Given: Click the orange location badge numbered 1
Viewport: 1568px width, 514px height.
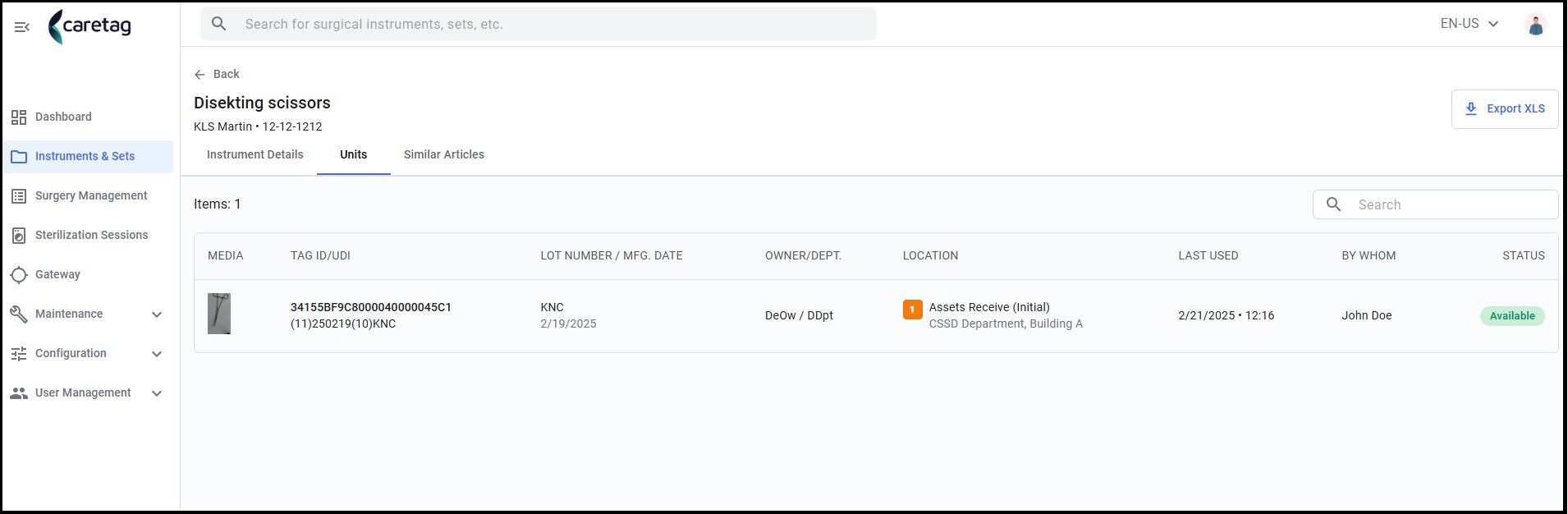Looking at the screenshot, I should [x=912, y=310].
